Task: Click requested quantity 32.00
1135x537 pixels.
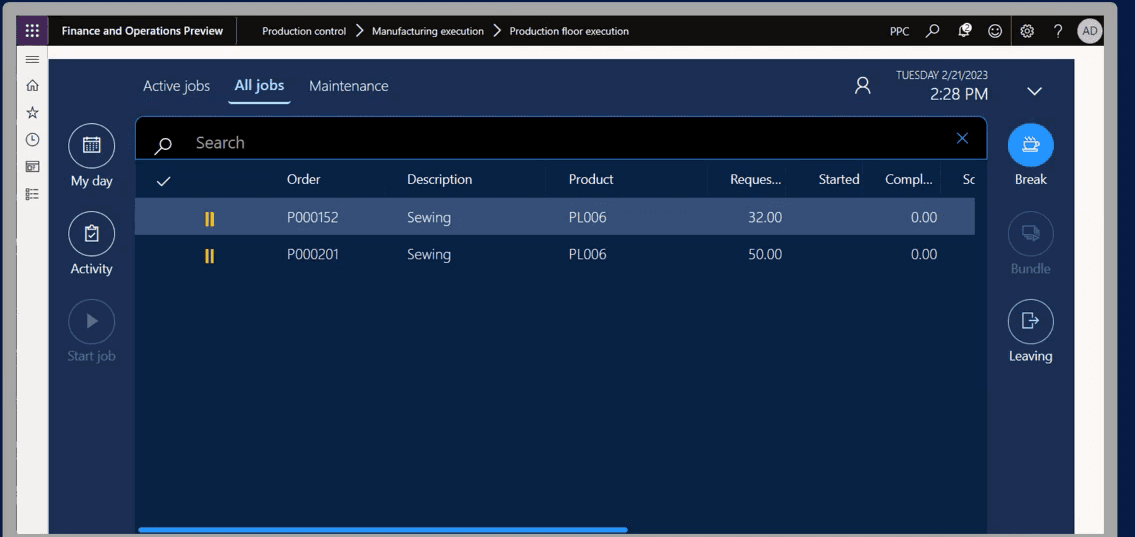Action: [765, 217]
